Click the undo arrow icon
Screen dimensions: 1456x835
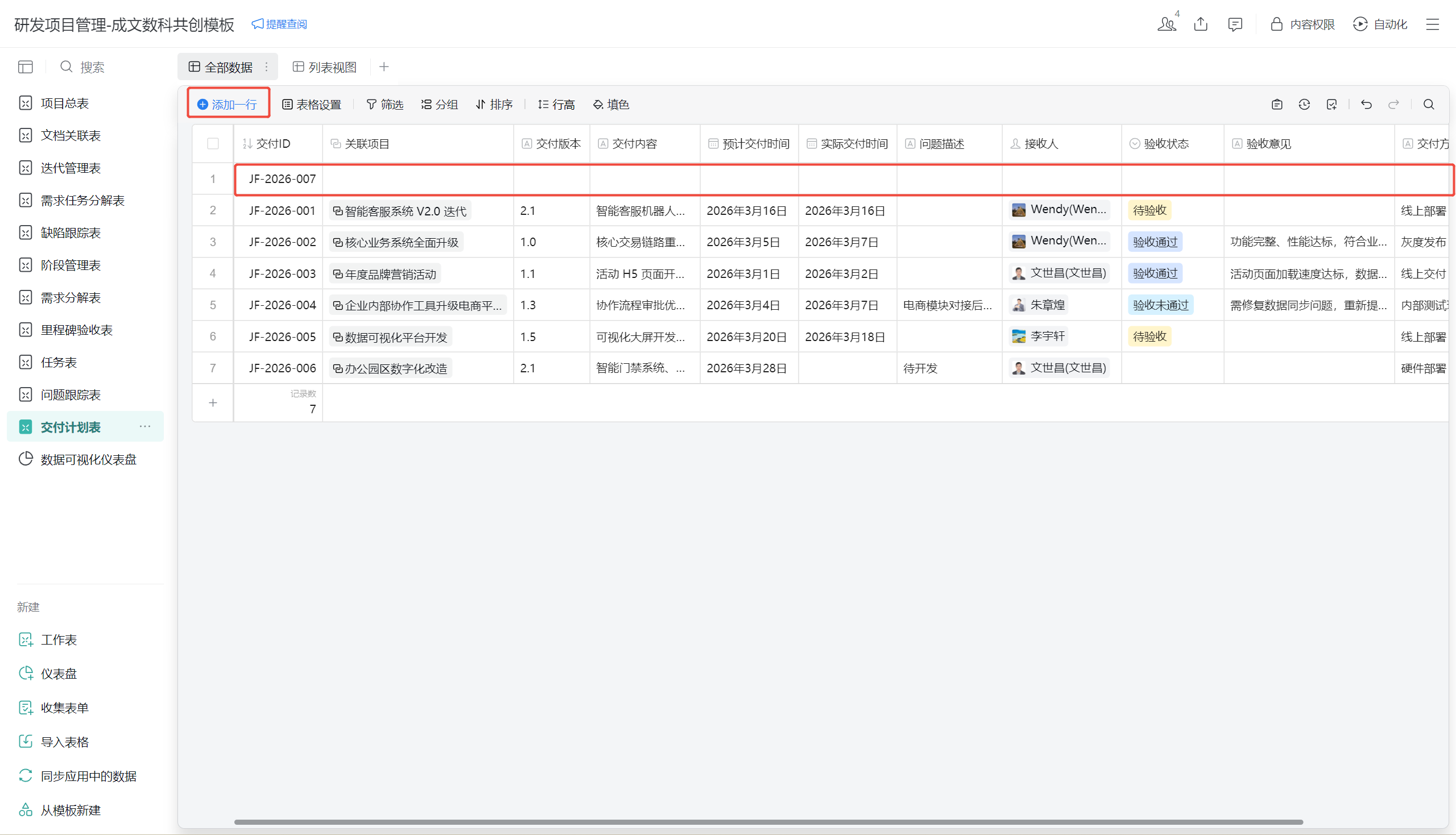[x=1366, y=105]
